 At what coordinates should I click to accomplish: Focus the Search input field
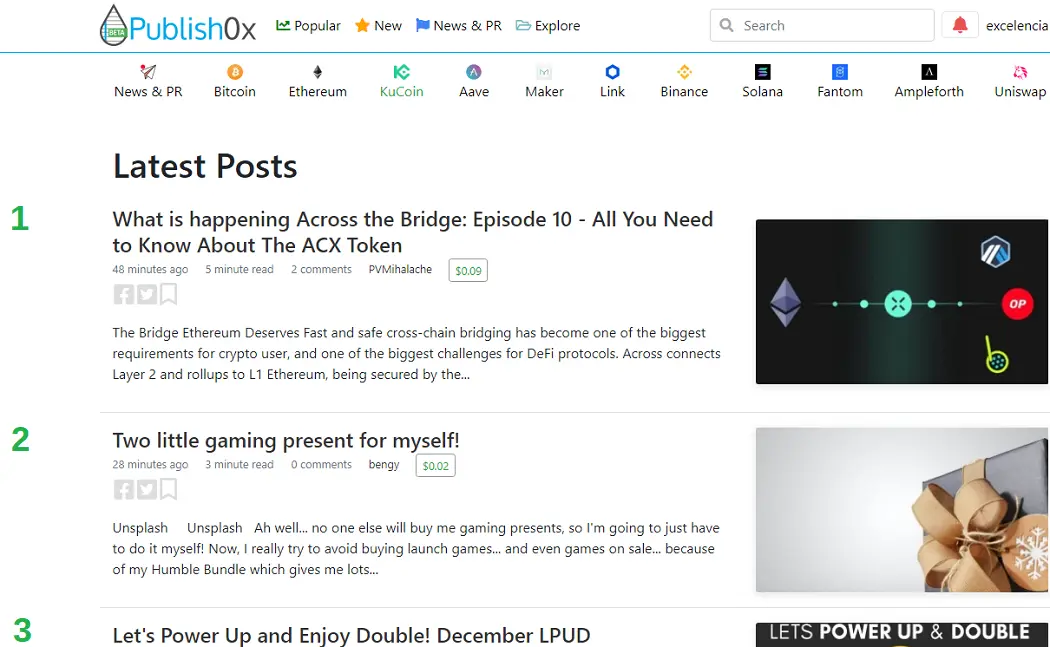click(x=822, y=25)
